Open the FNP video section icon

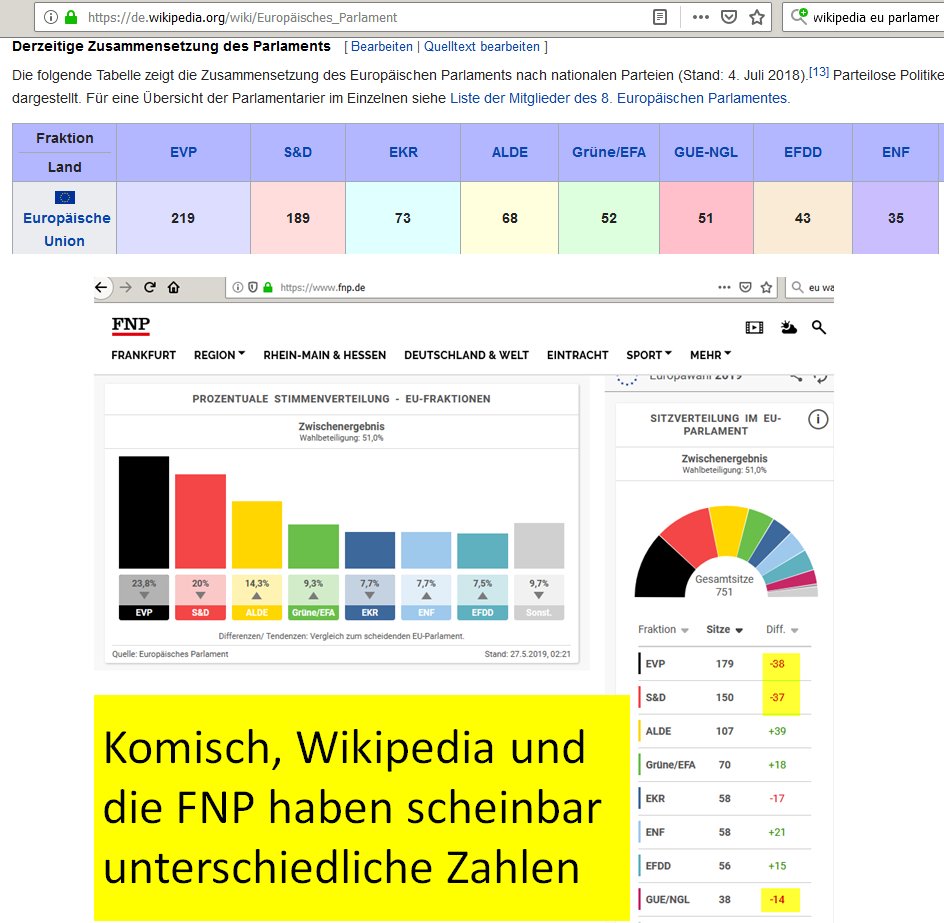[754, 327]
